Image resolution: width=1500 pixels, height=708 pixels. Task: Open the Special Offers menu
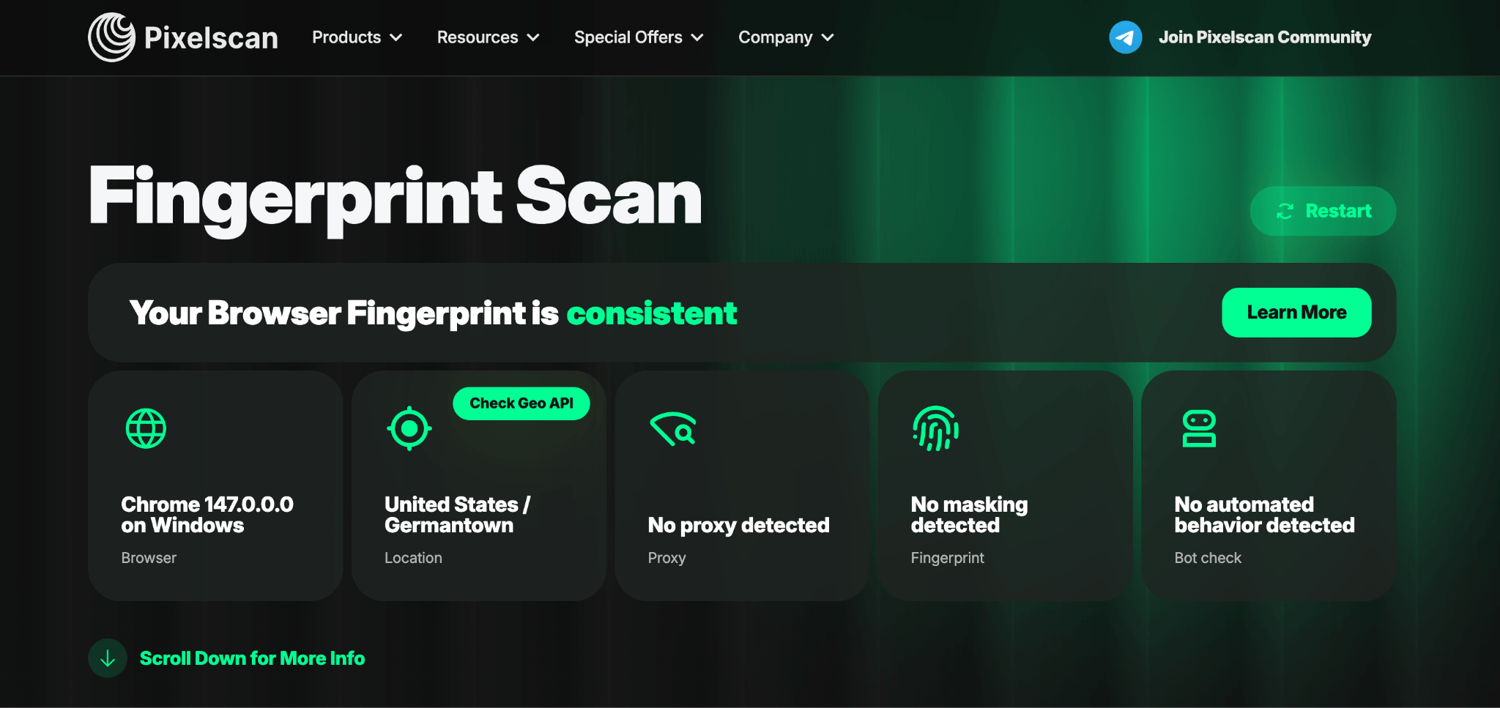639,37
